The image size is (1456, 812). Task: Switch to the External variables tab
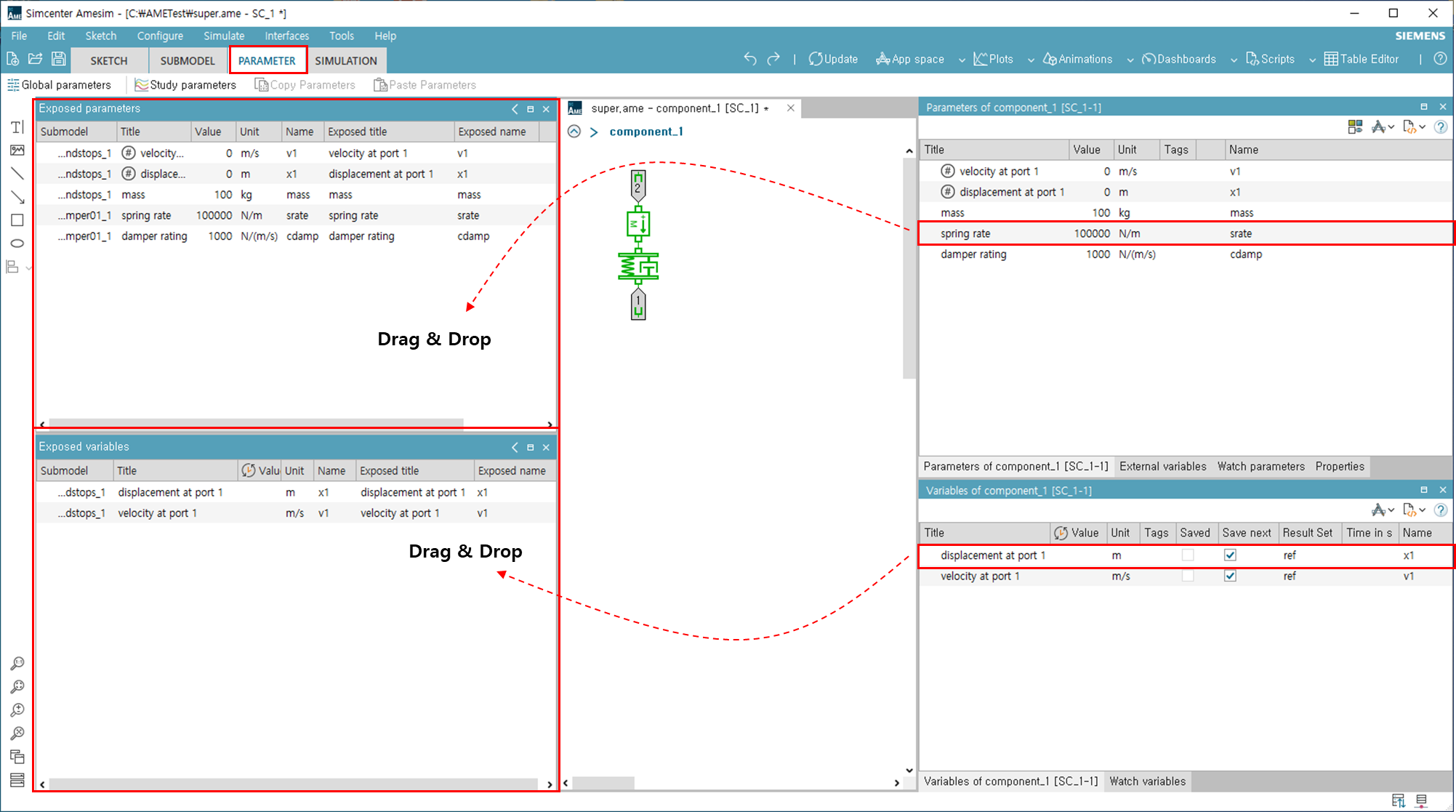[1162, 467]
